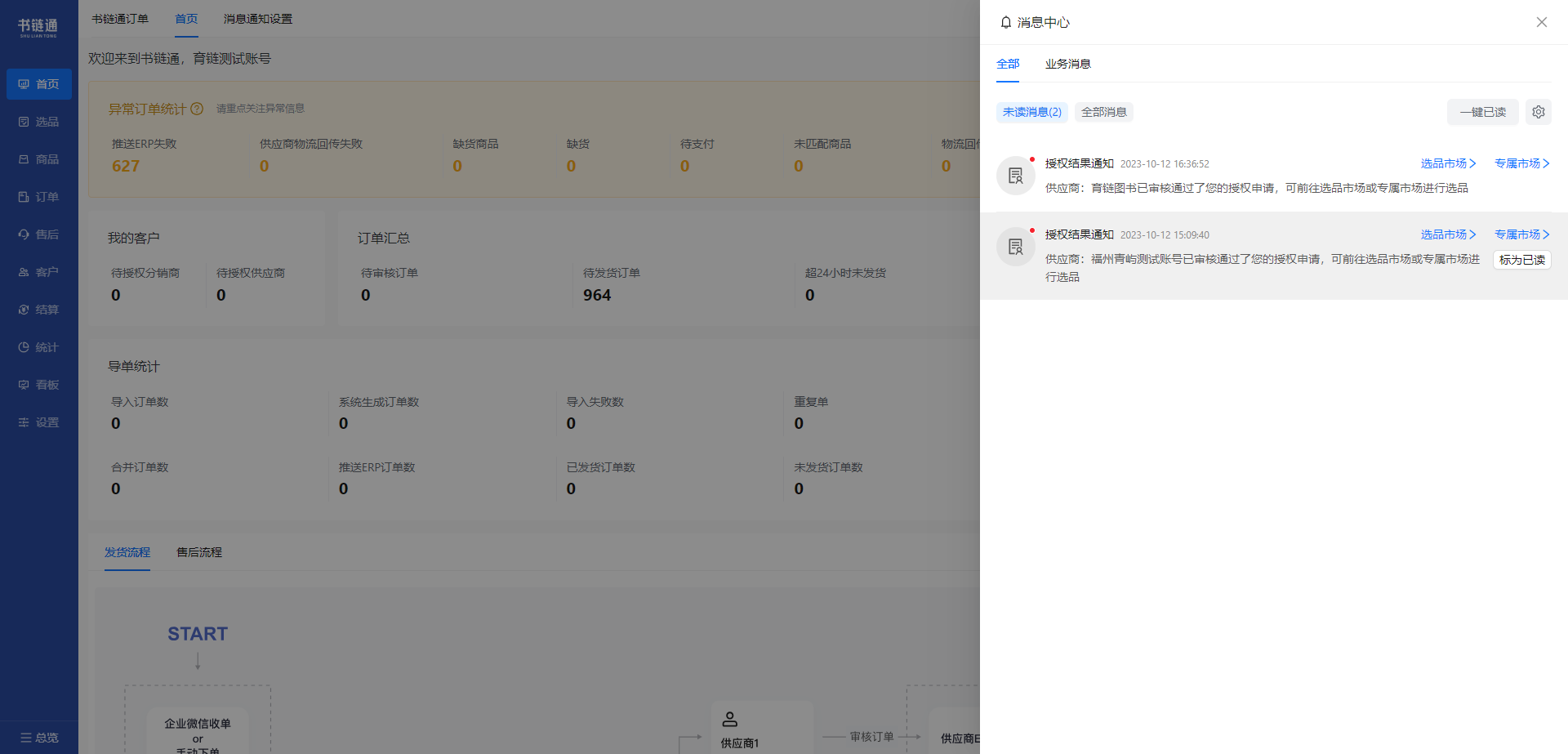Click the 育链图书 authorization message text
This screenshot has height=754, width=1568.
pyautogui.click(x=1257, y=188)
